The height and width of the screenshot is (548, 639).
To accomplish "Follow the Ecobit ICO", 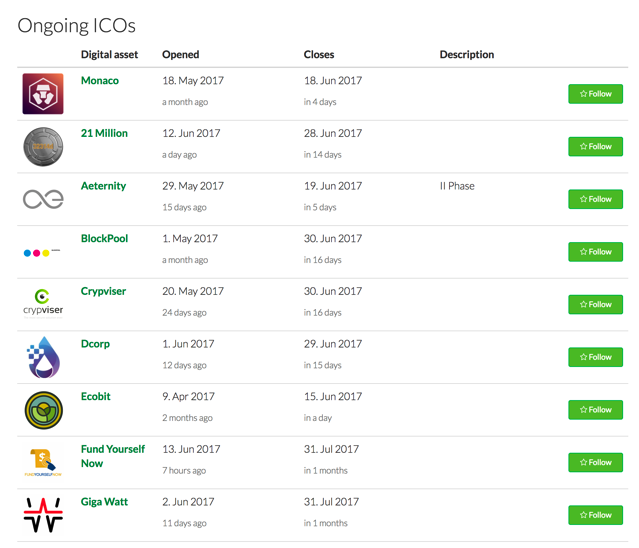I will 595,409.
